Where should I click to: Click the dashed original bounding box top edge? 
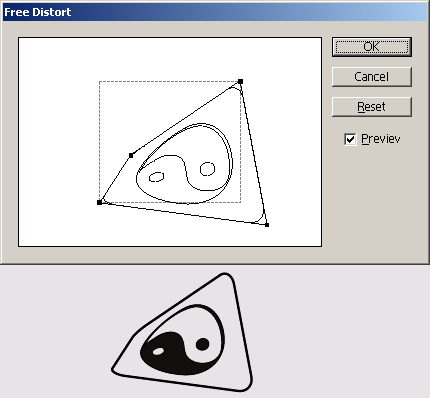click(x=170, y=81)
